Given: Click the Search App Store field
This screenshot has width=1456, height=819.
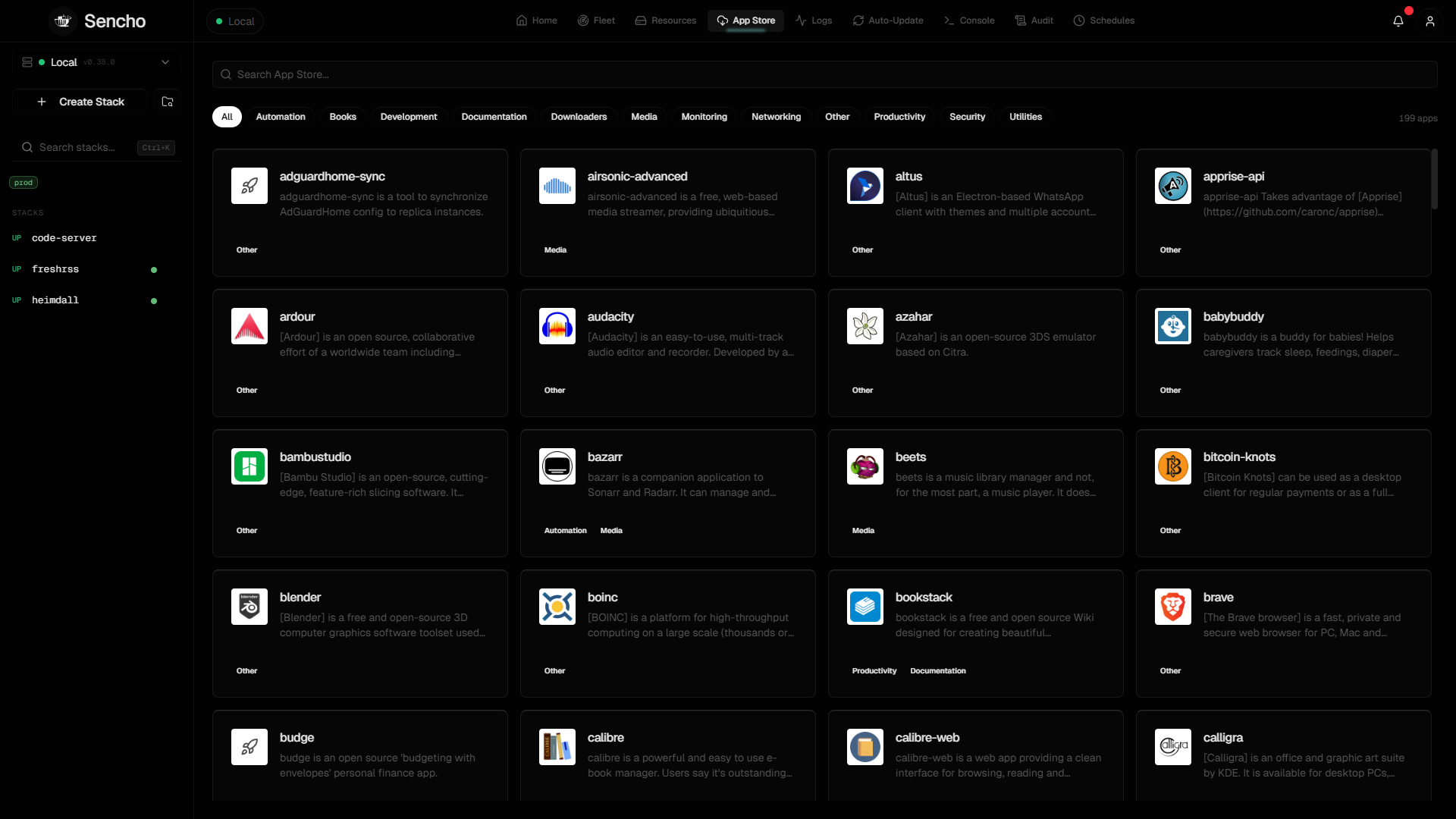Looking at the screenshot, I should [824, 74].
